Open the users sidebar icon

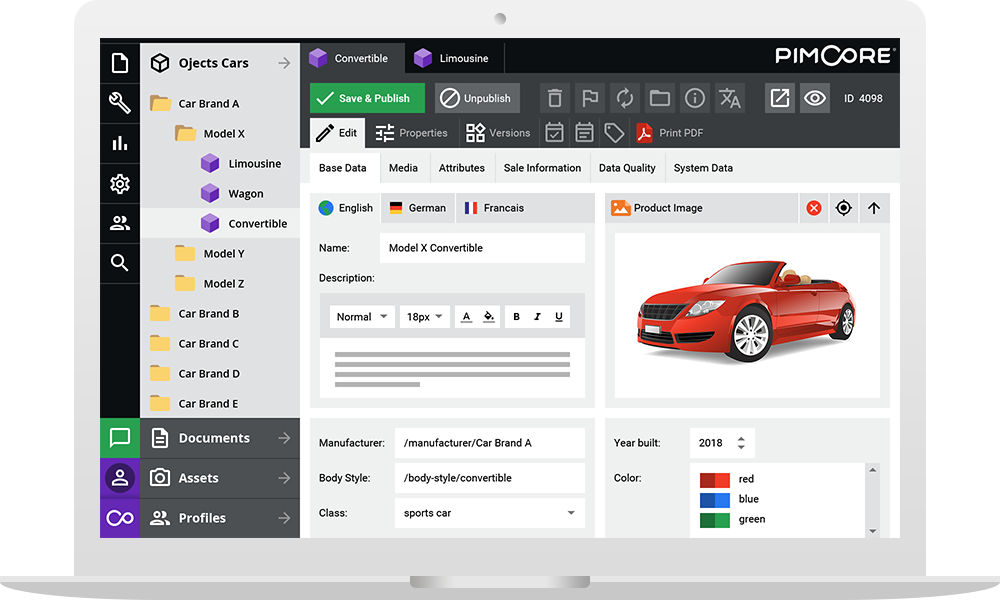(x=120, y=223)
